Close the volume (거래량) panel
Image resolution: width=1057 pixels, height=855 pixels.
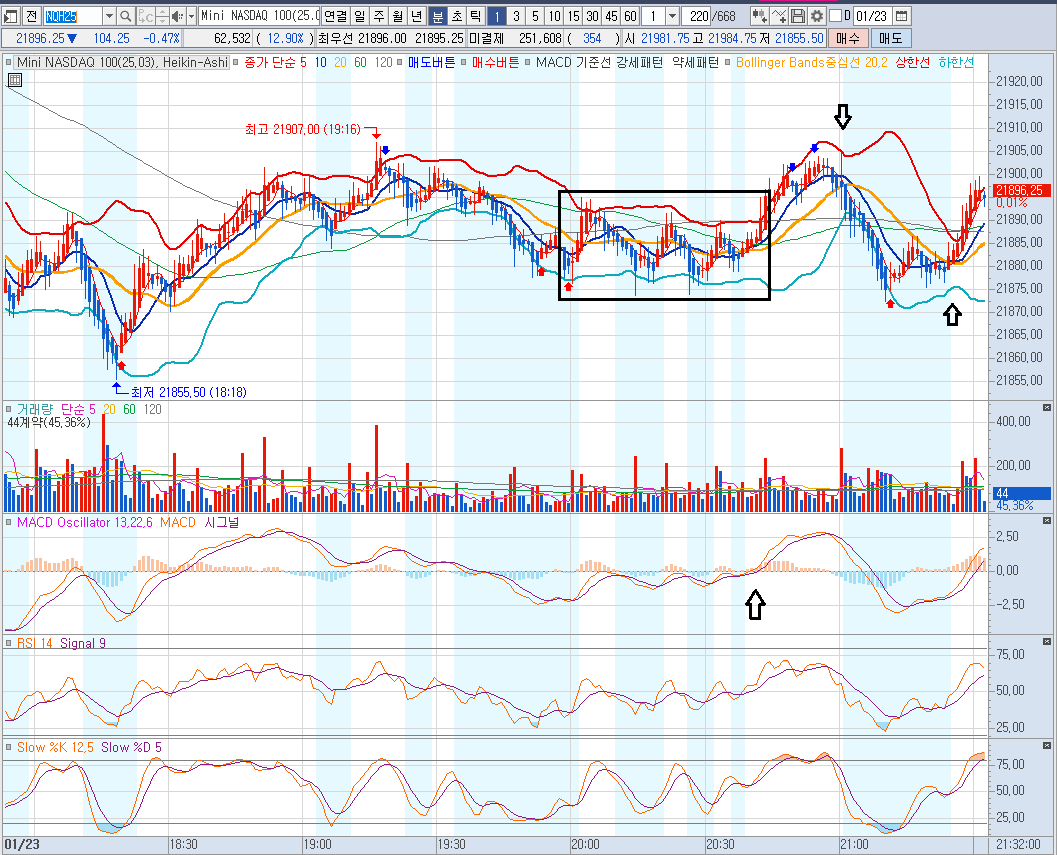(1046, 407)
